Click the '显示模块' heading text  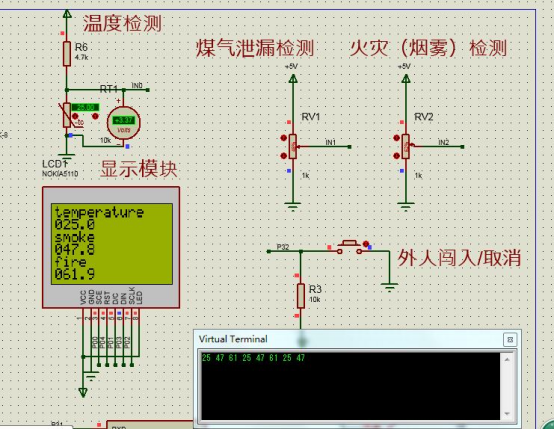138,169
